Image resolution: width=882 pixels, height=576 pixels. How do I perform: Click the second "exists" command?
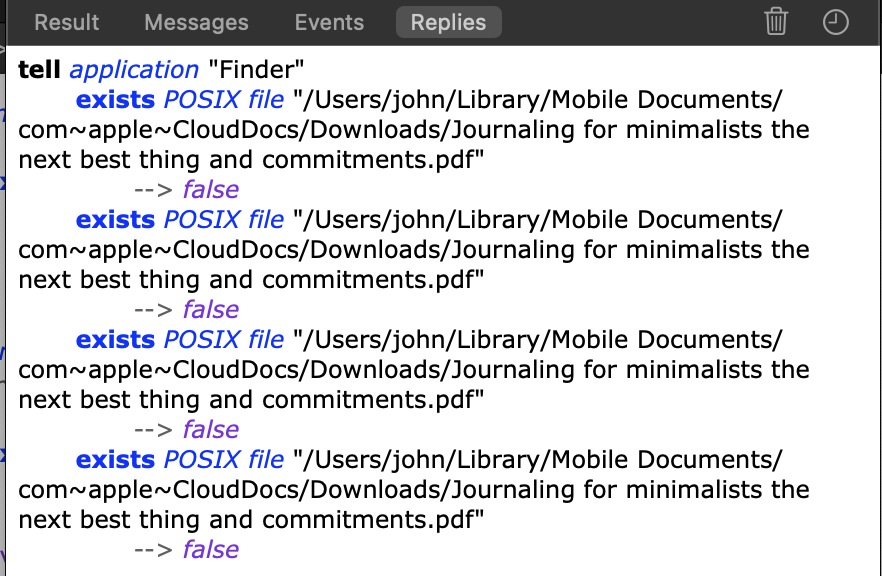pos(115,220)
